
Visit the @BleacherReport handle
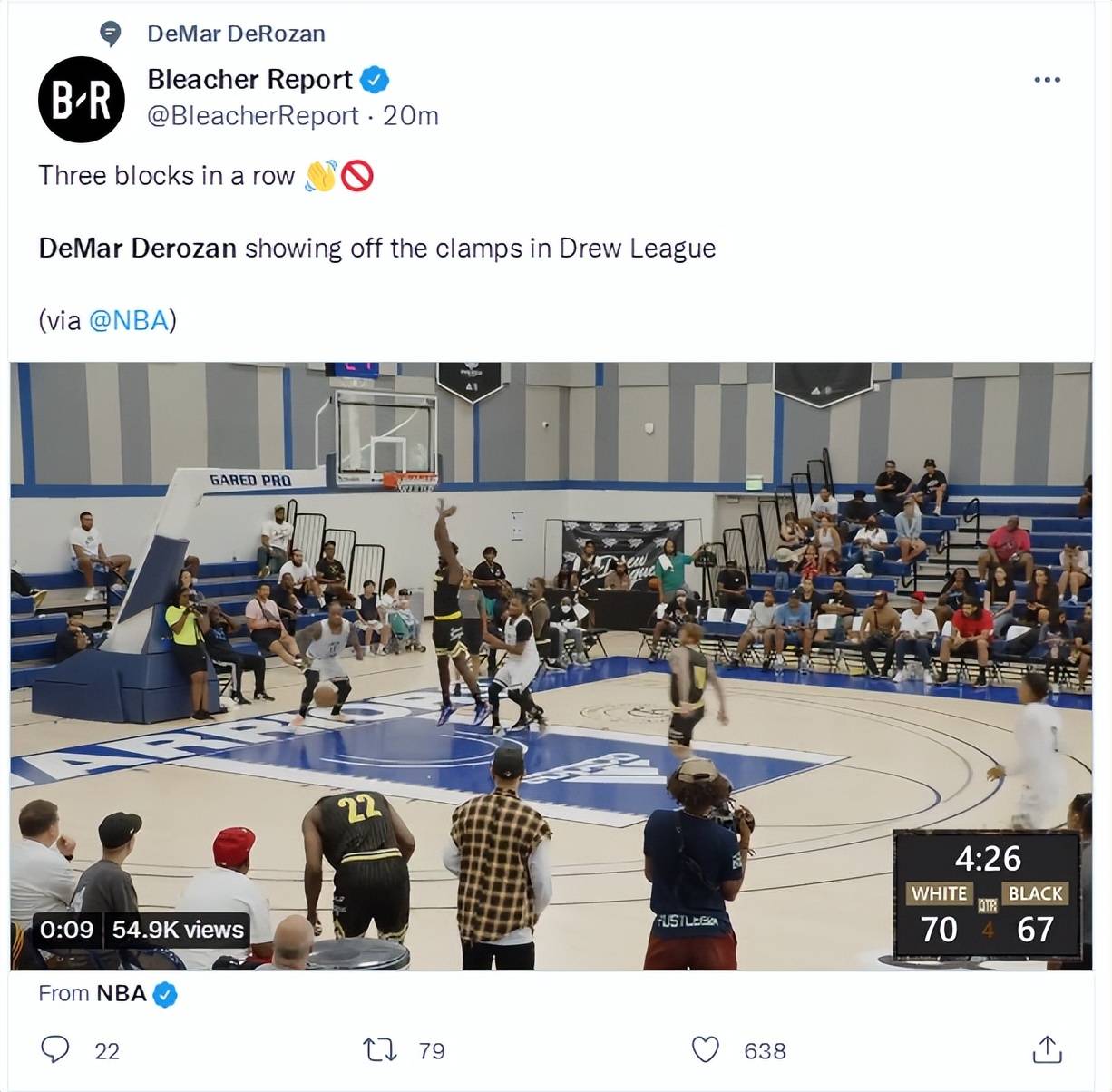coord(253,116)
